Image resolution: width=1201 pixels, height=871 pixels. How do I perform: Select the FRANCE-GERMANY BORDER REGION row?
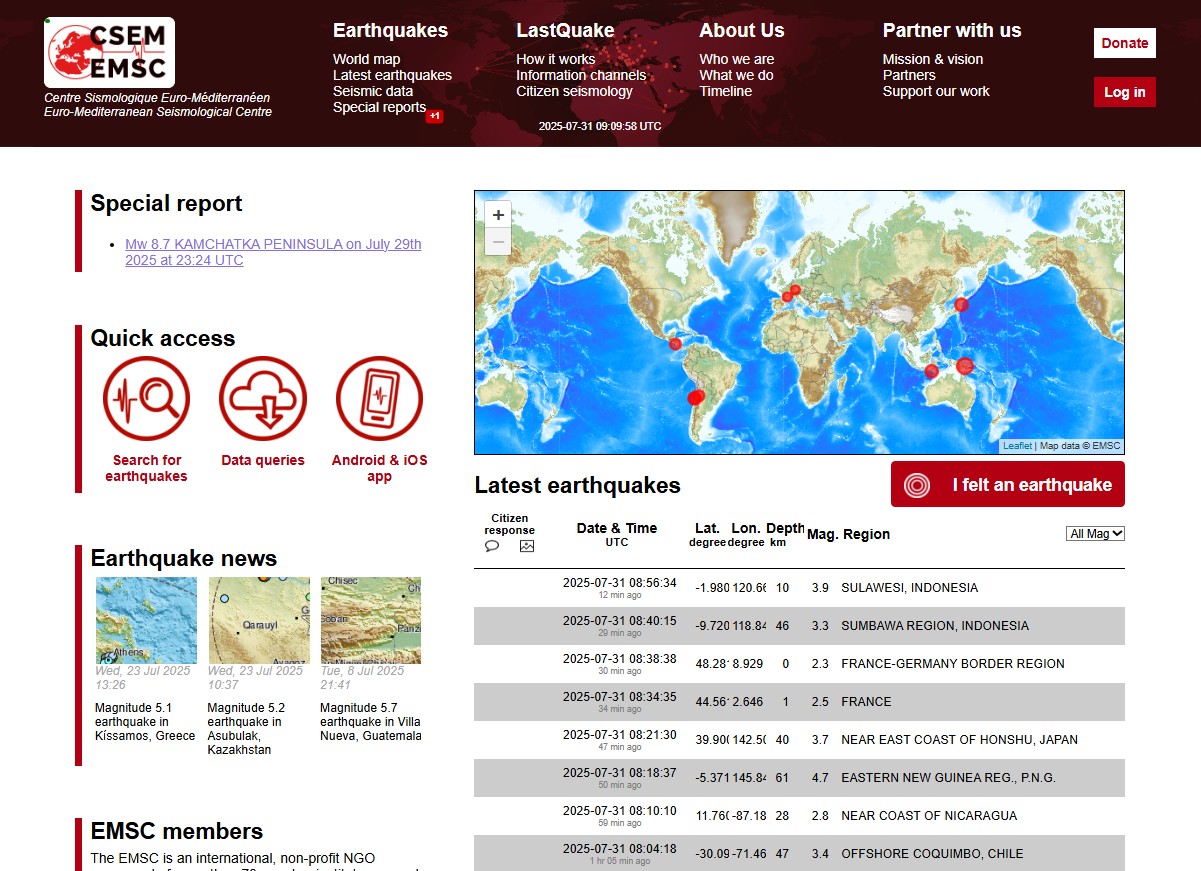tap(799, 664)
